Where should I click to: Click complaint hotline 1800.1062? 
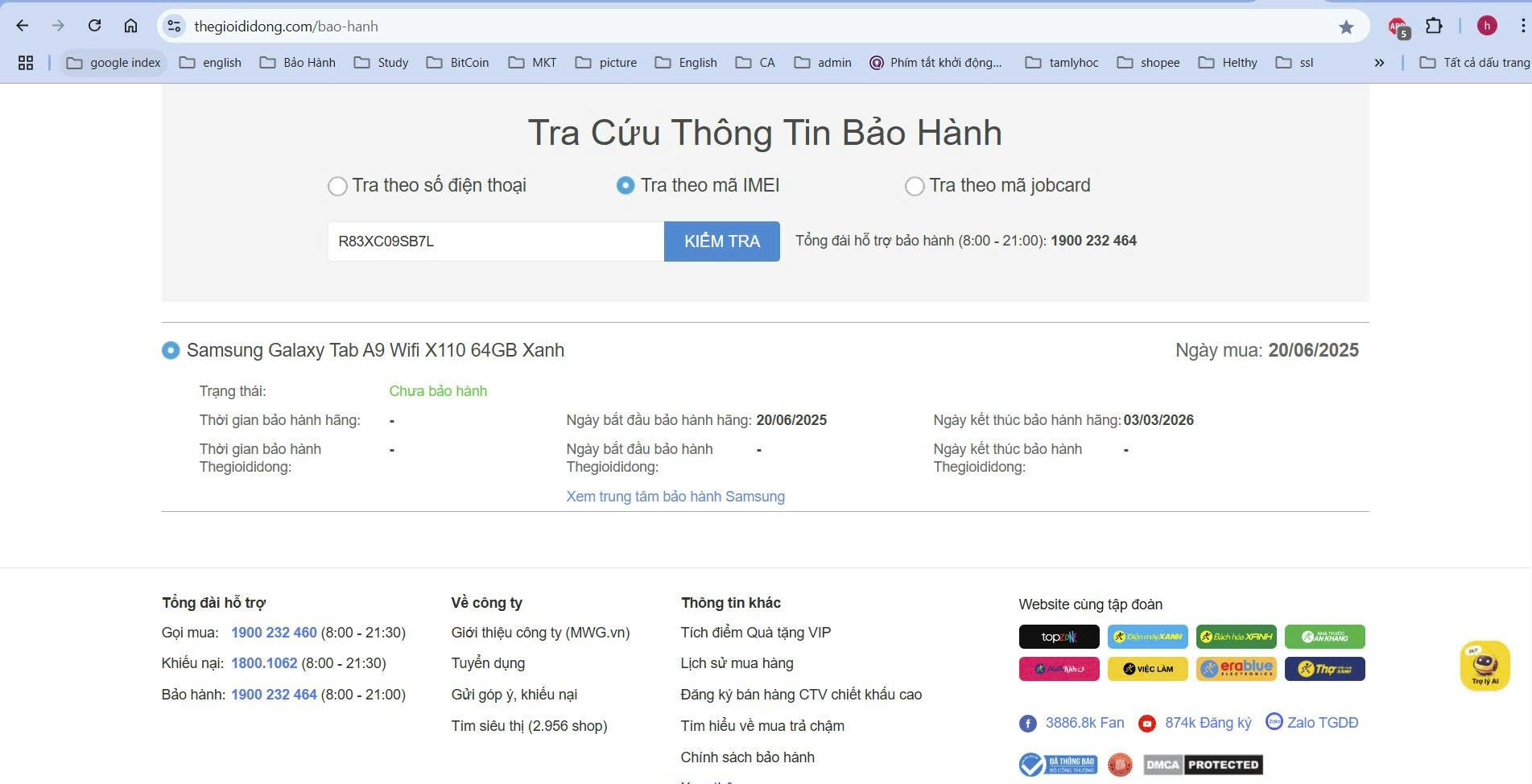(264, 663)
